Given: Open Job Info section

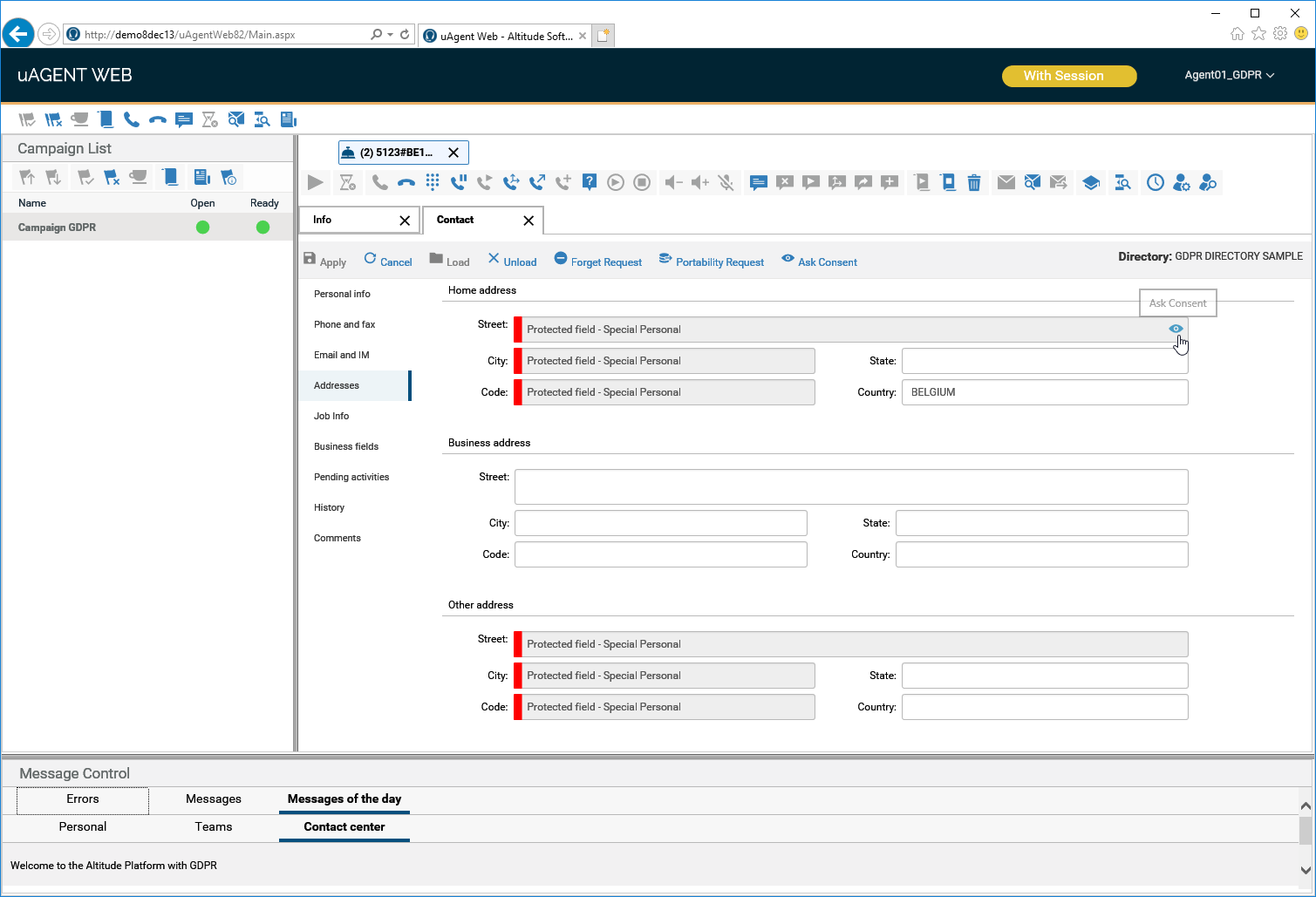Looking at the screenshot, I should [x=331, y=416].
